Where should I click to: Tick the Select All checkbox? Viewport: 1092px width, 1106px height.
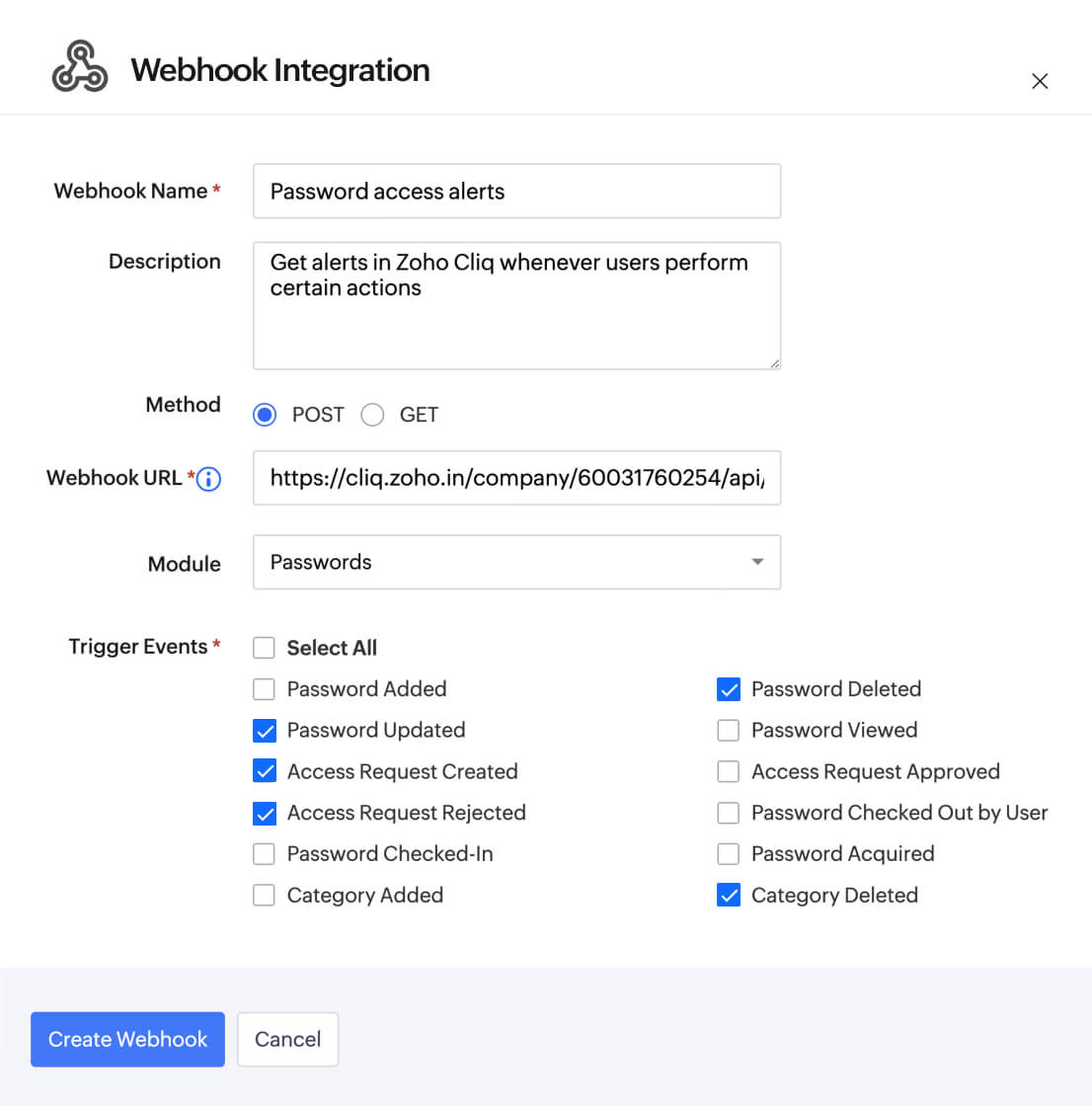coord(264,648)
